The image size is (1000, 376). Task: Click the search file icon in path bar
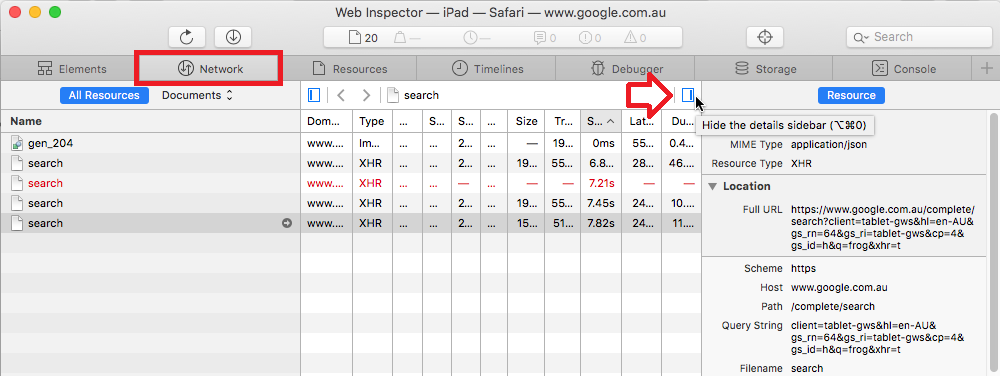click(393, 96)
